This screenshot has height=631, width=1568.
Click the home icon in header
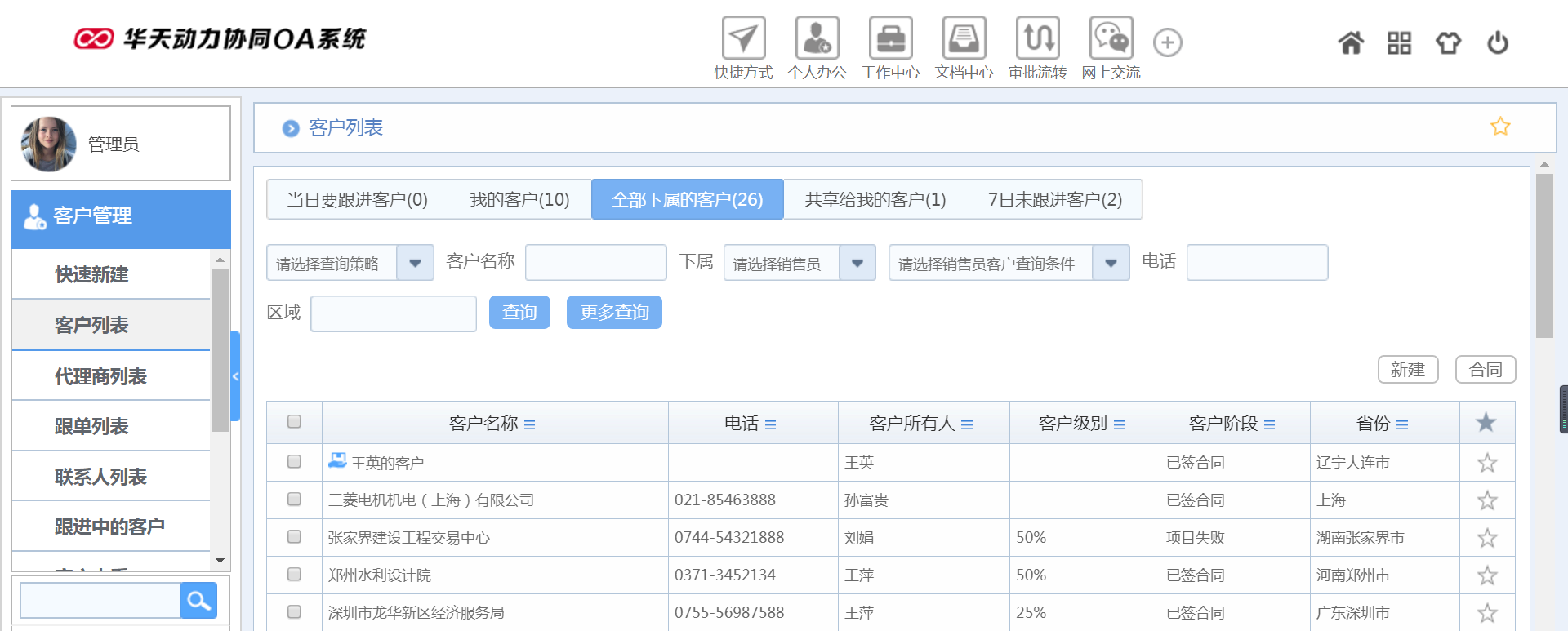tap(1351, 42)
